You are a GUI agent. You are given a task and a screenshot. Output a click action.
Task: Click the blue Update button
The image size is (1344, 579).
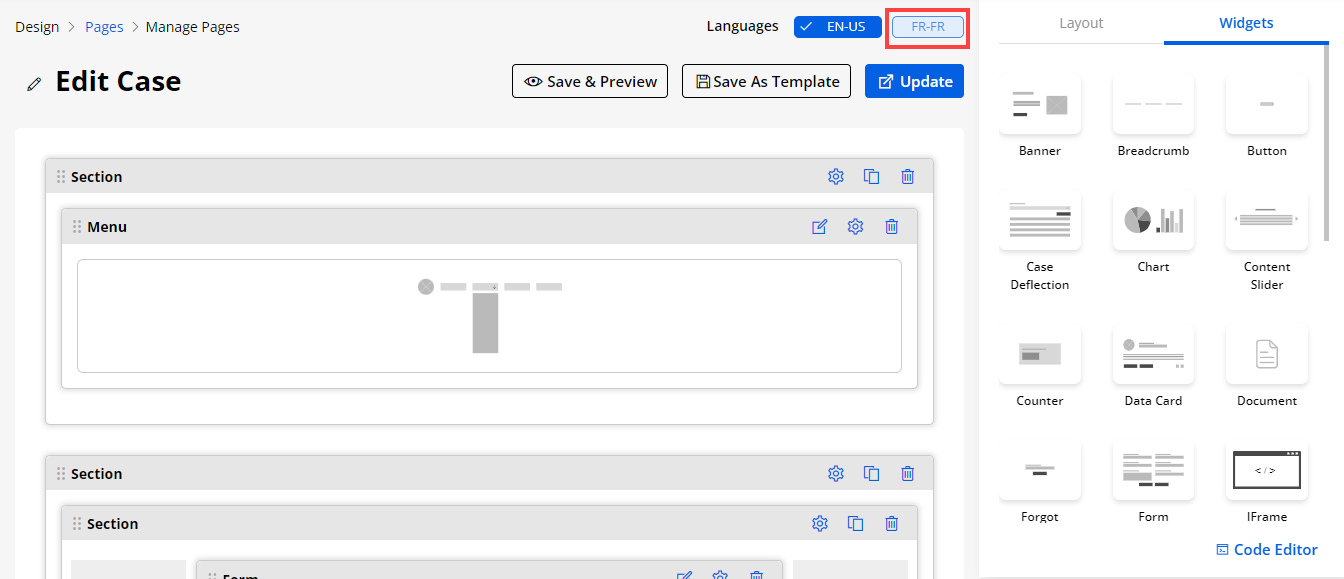click(x=914, y=82)
